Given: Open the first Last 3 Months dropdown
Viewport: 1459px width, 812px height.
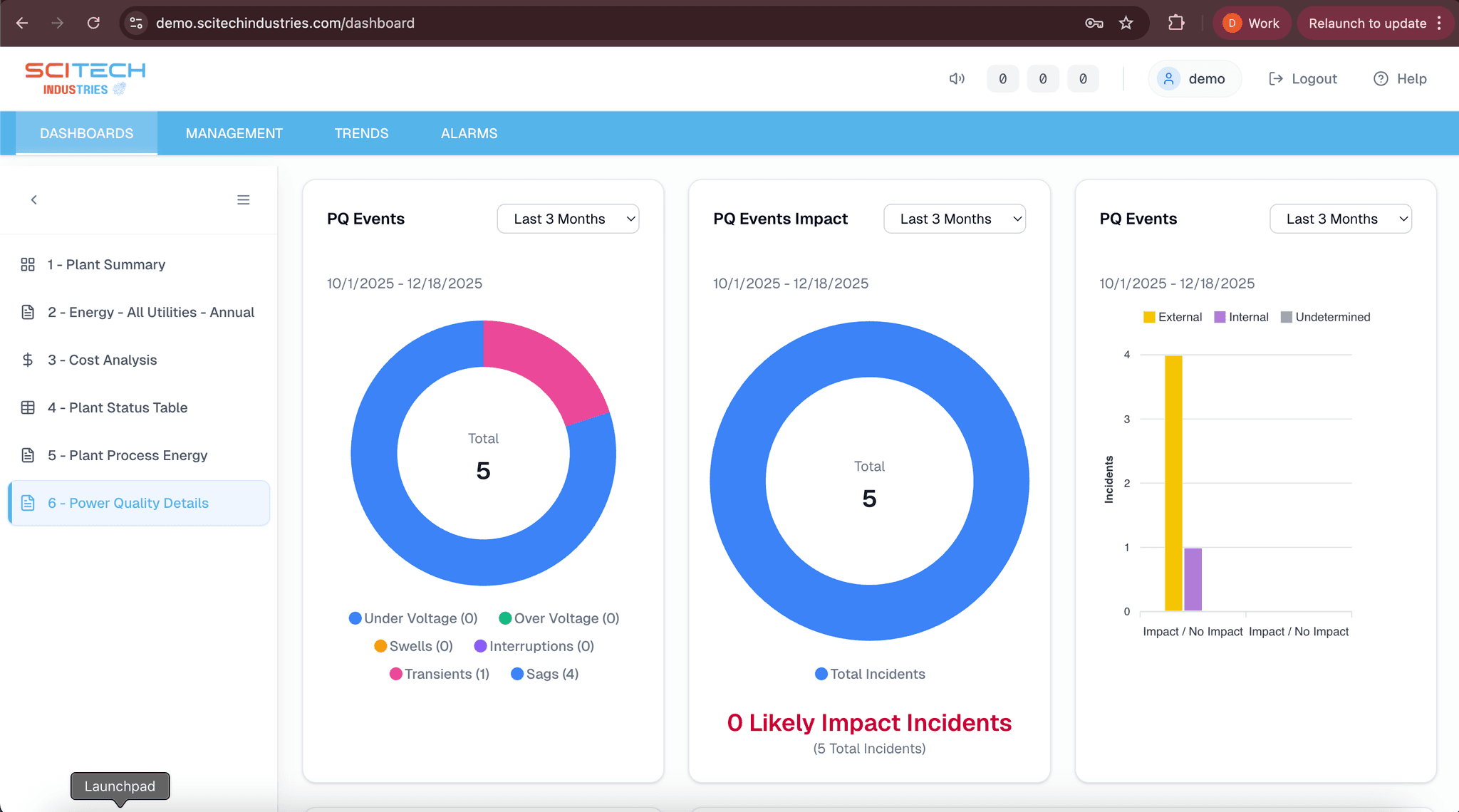Looking at the screenshot, I should pyautogui.click(x=568, y=219).
